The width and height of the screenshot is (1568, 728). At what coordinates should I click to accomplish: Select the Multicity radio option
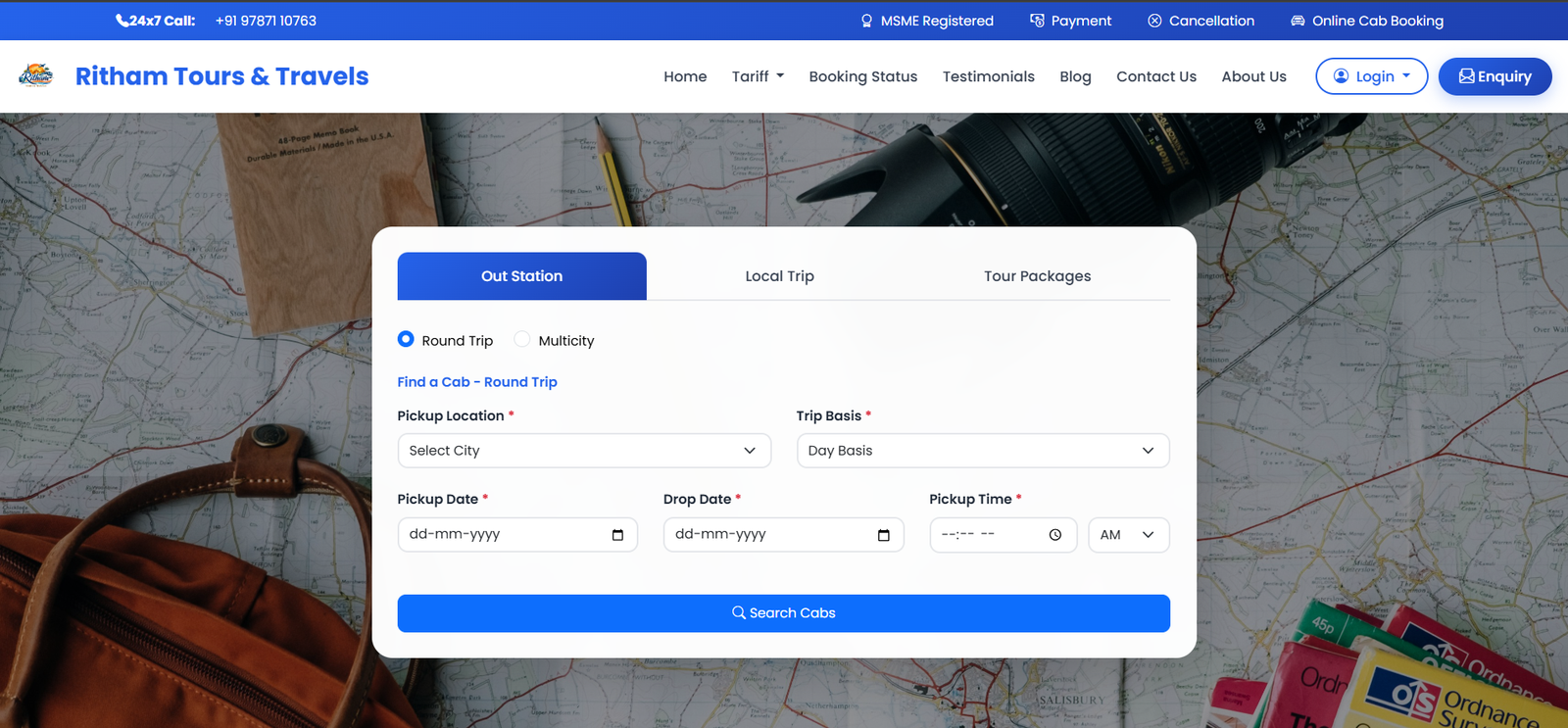tap(522, 339)
